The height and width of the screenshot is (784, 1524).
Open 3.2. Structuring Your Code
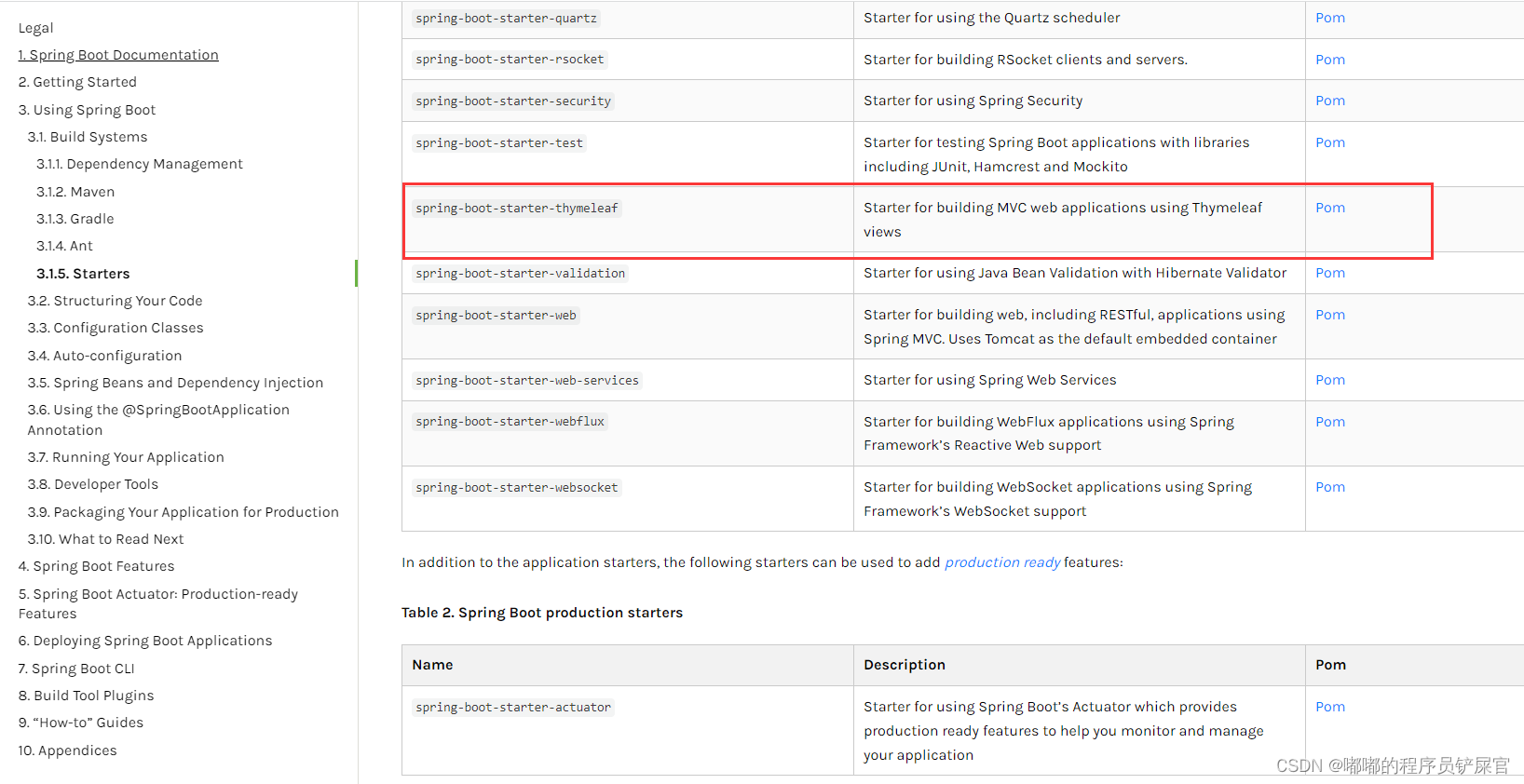[x=115, y=301]
